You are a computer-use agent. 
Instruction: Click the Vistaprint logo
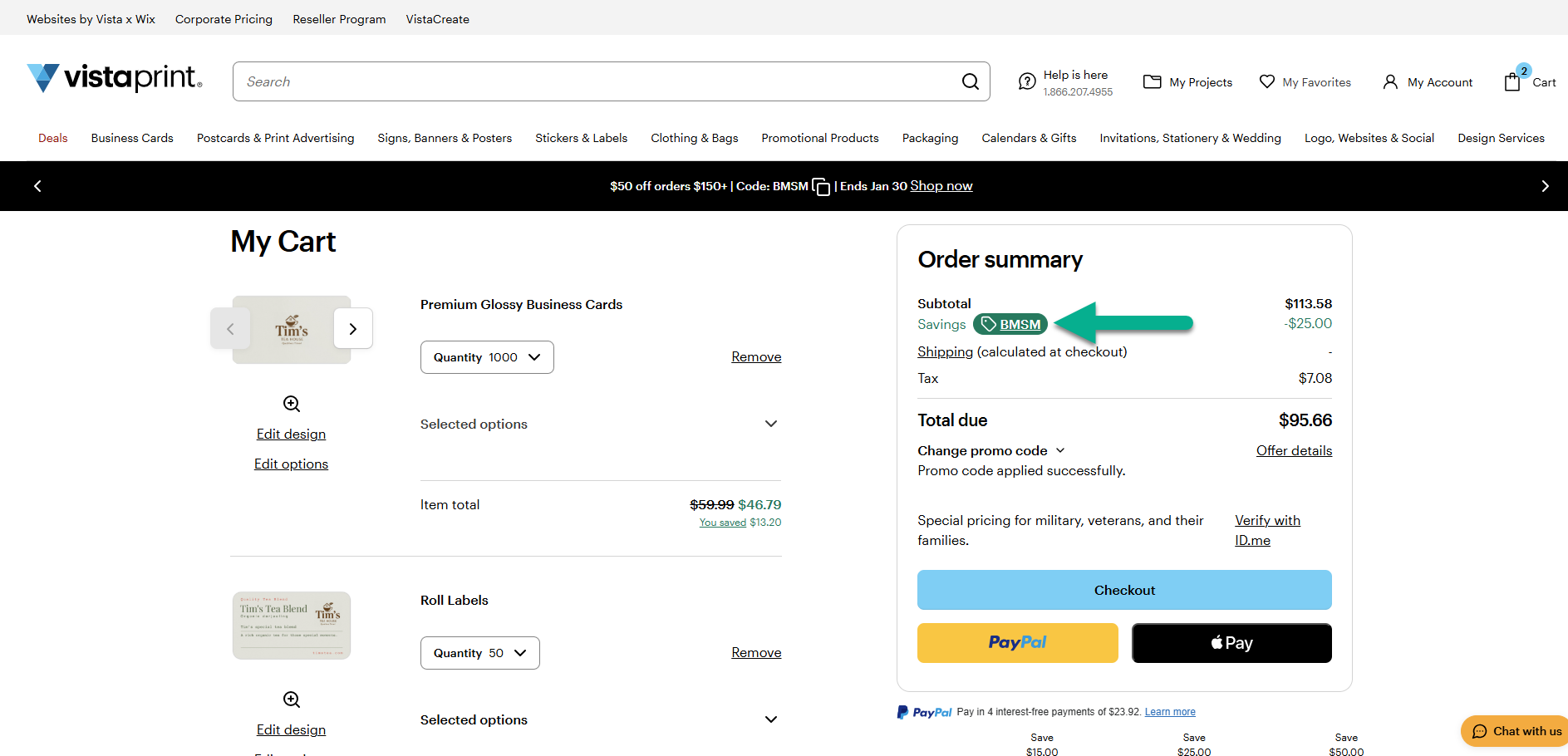pyautogui.click(x=115, y=78)
